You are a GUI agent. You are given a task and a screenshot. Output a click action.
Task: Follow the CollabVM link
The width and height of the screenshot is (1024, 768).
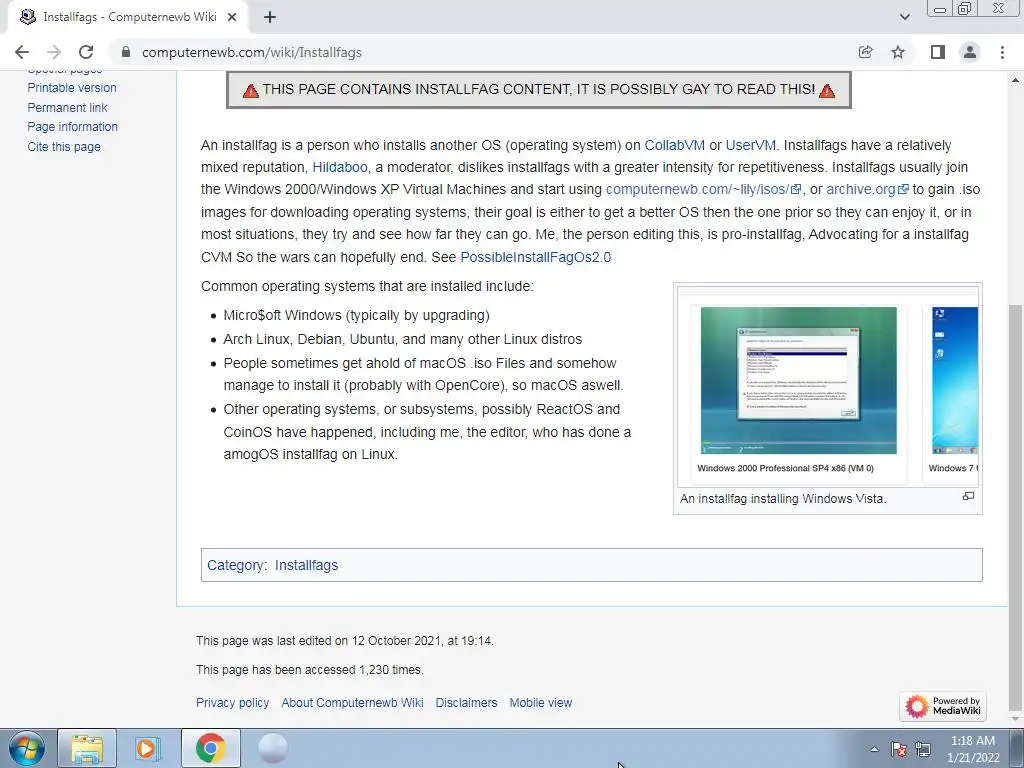(675, 145)
